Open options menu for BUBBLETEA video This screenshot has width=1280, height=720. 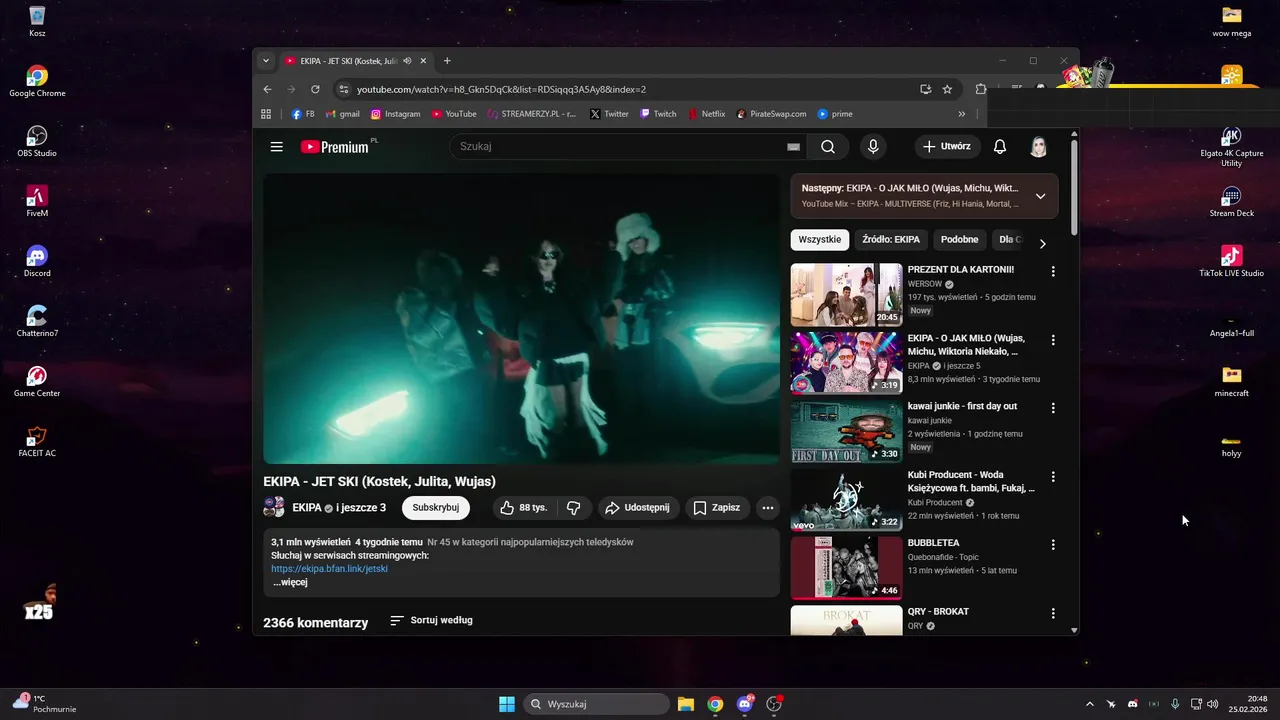(1053, 545)
